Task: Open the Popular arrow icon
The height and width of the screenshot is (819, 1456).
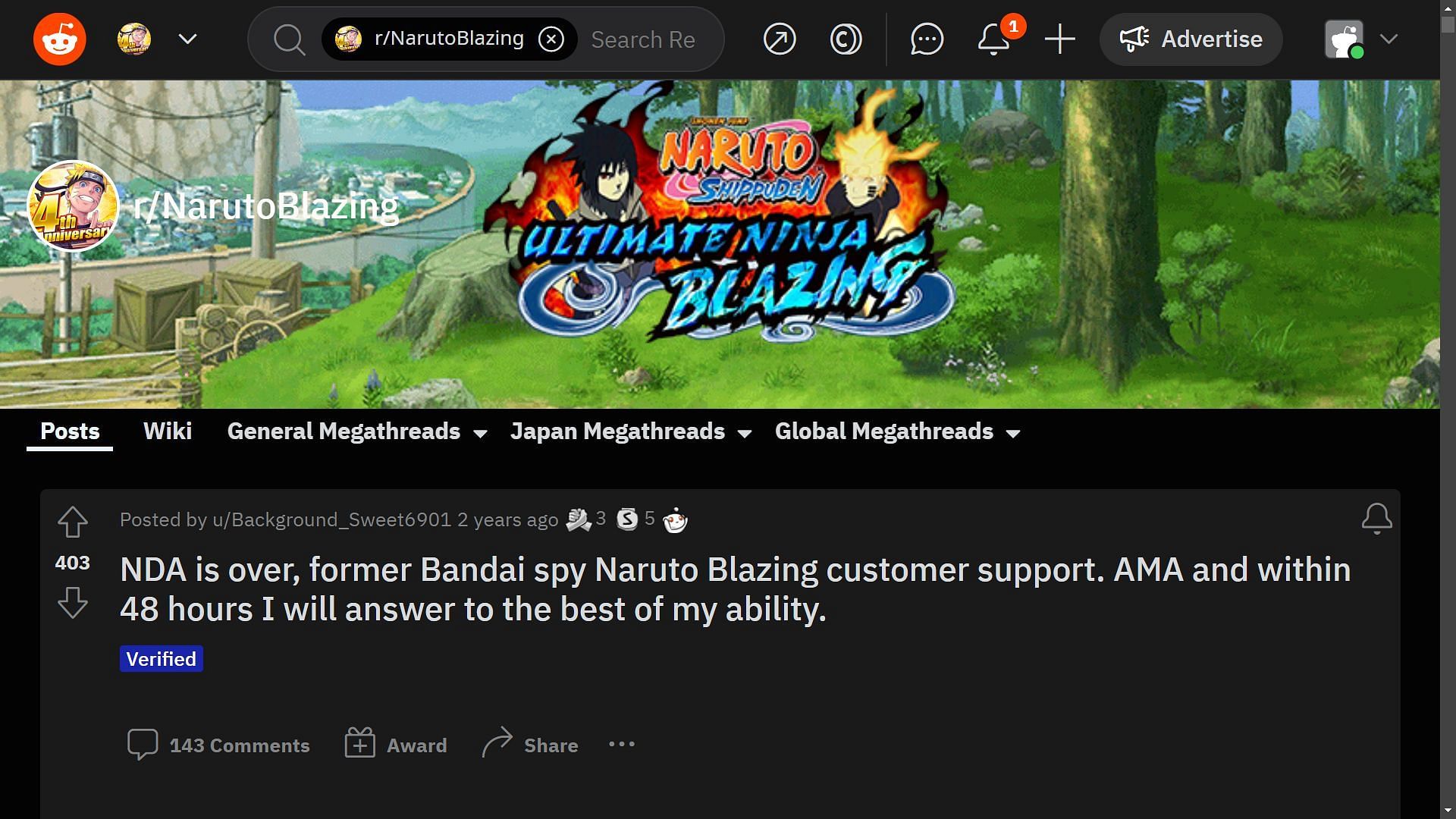Action: tap(780, 39)
